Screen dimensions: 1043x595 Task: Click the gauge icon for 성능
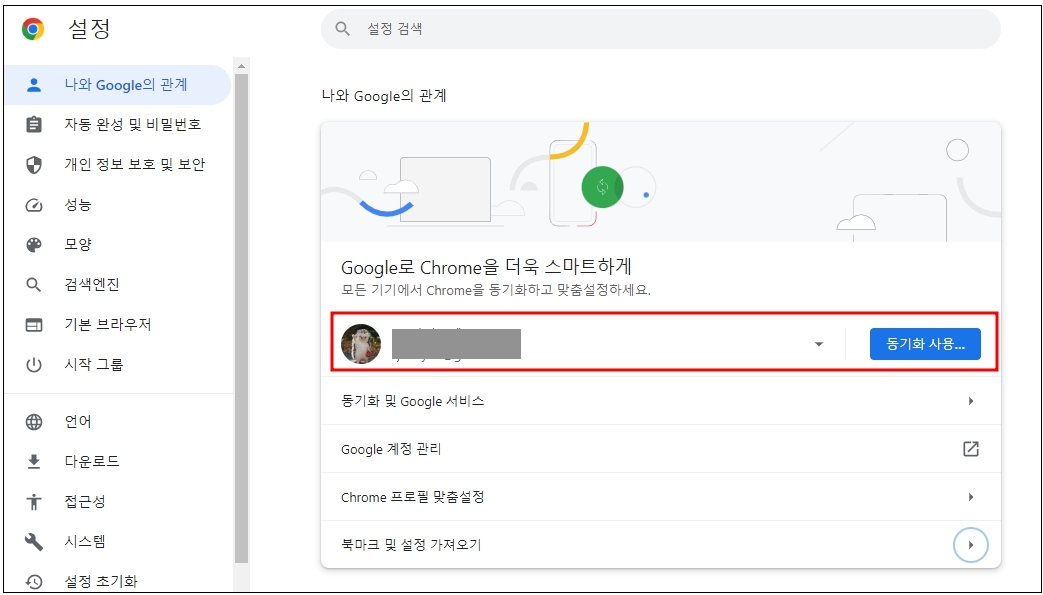click(x=33, y=205)
